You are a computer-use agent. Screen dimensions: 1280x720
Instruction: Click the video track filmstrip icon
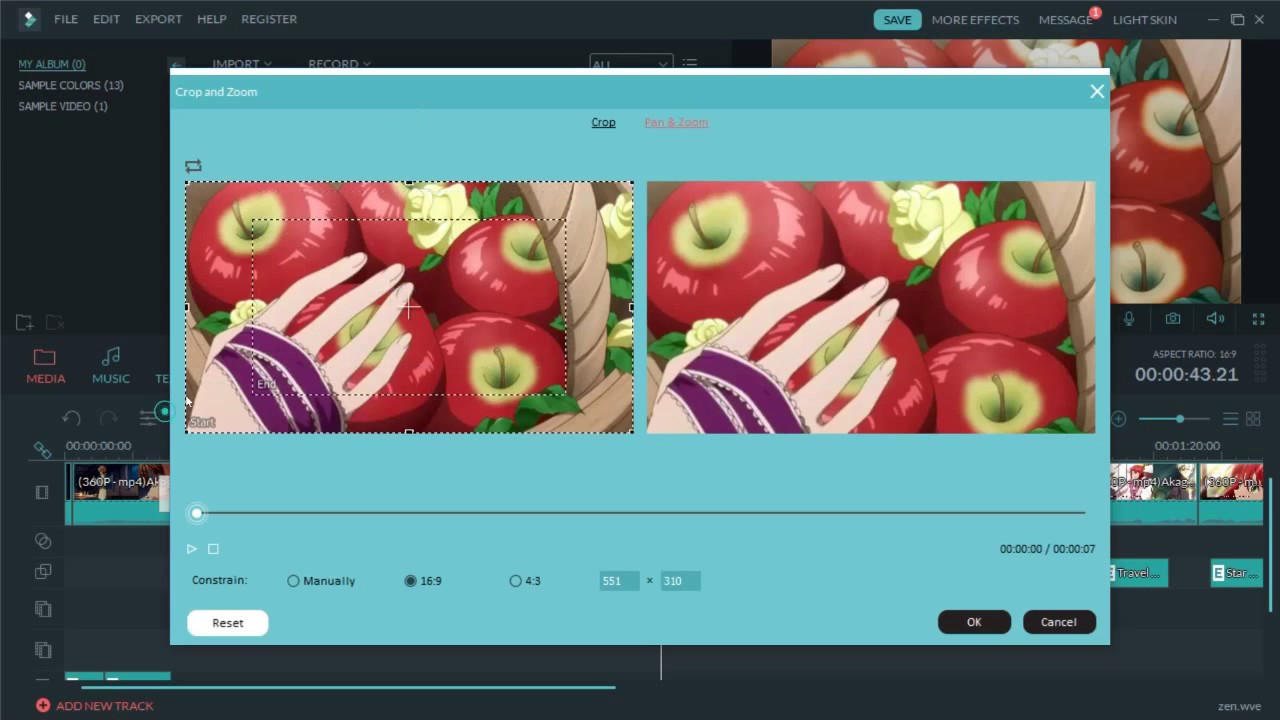[x=42, y=492]
